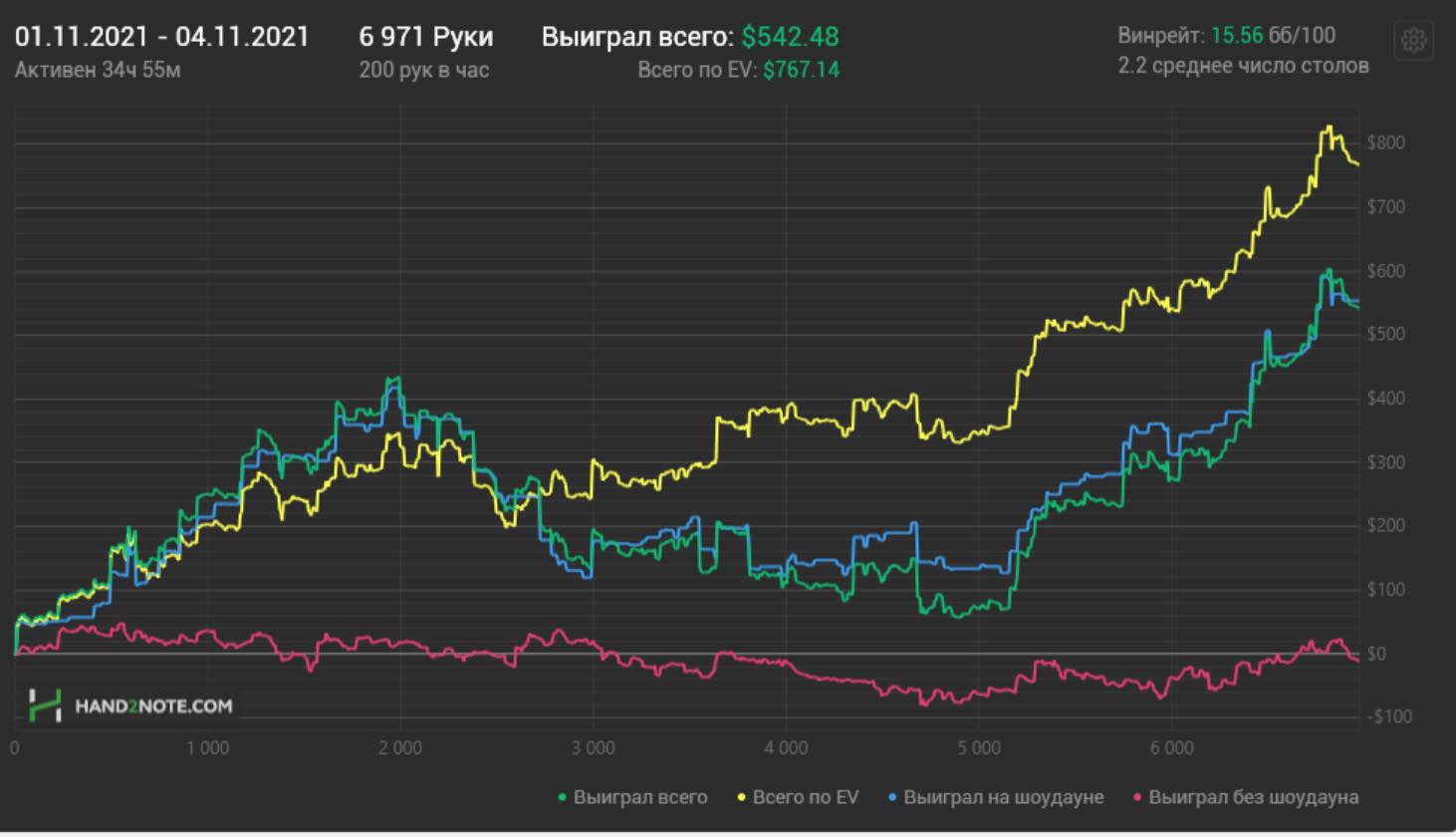Click the "2 000" hands x-axis label

click(x=399, y=748)
